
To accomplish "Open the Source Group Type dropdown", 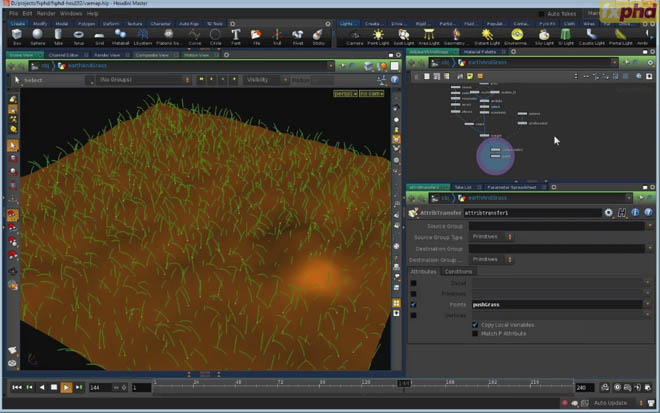I will pyautogui.click(x=491, y=237).
